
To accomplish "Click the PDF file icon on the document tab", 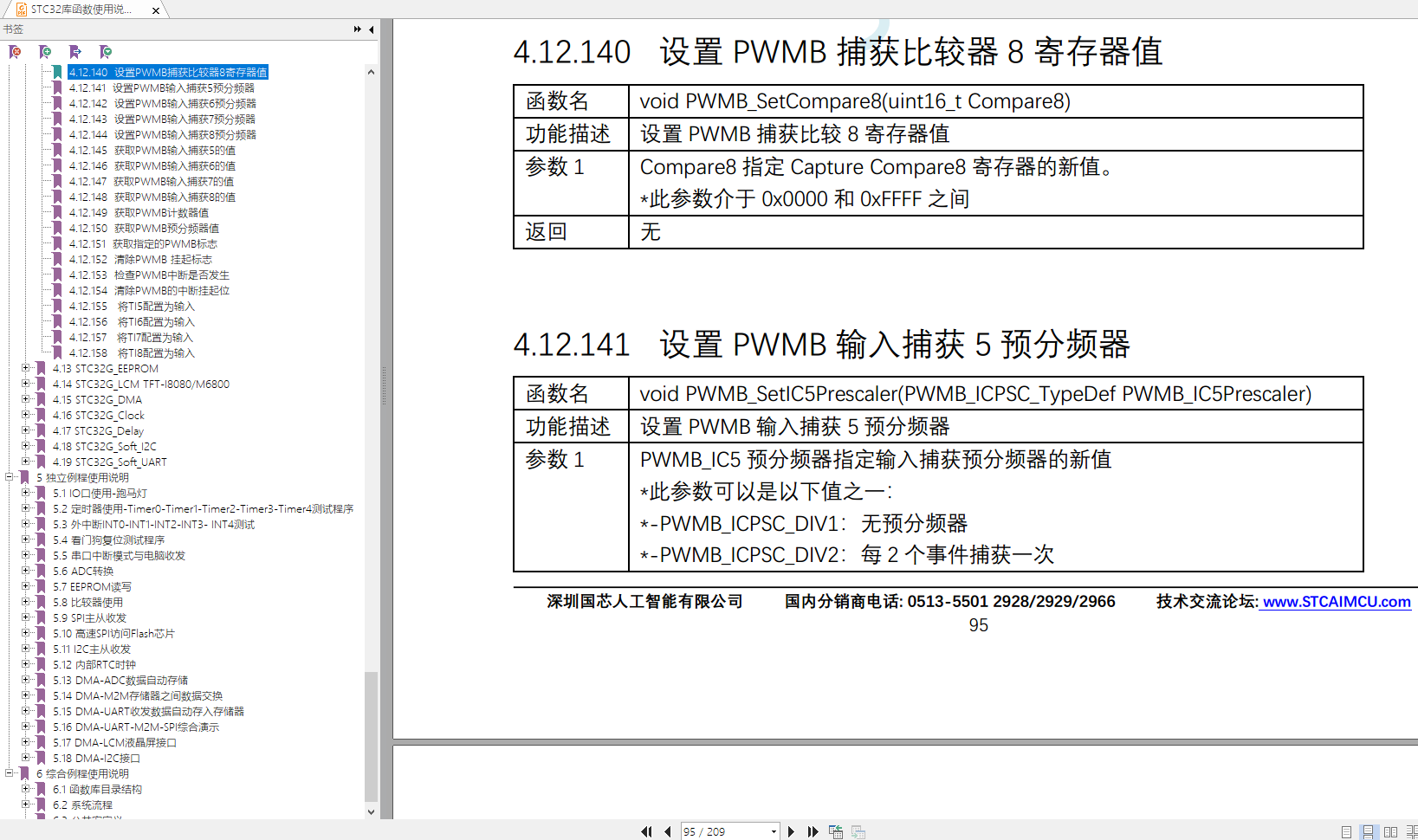I will pos(22,10).
